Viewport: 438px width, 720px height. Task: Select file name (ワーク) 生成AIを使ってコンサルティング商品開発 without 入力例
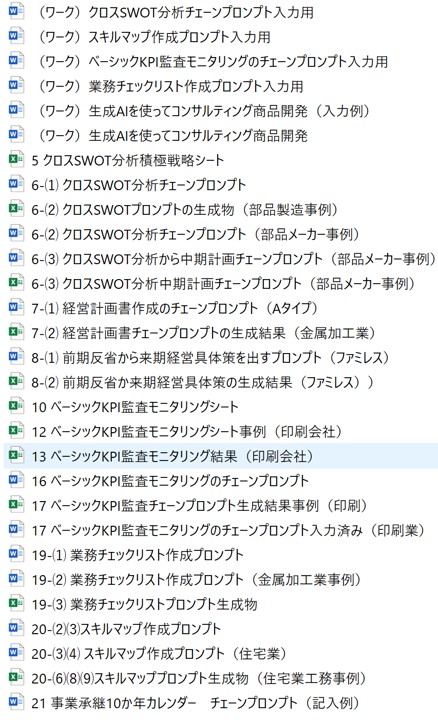point(173,135)
